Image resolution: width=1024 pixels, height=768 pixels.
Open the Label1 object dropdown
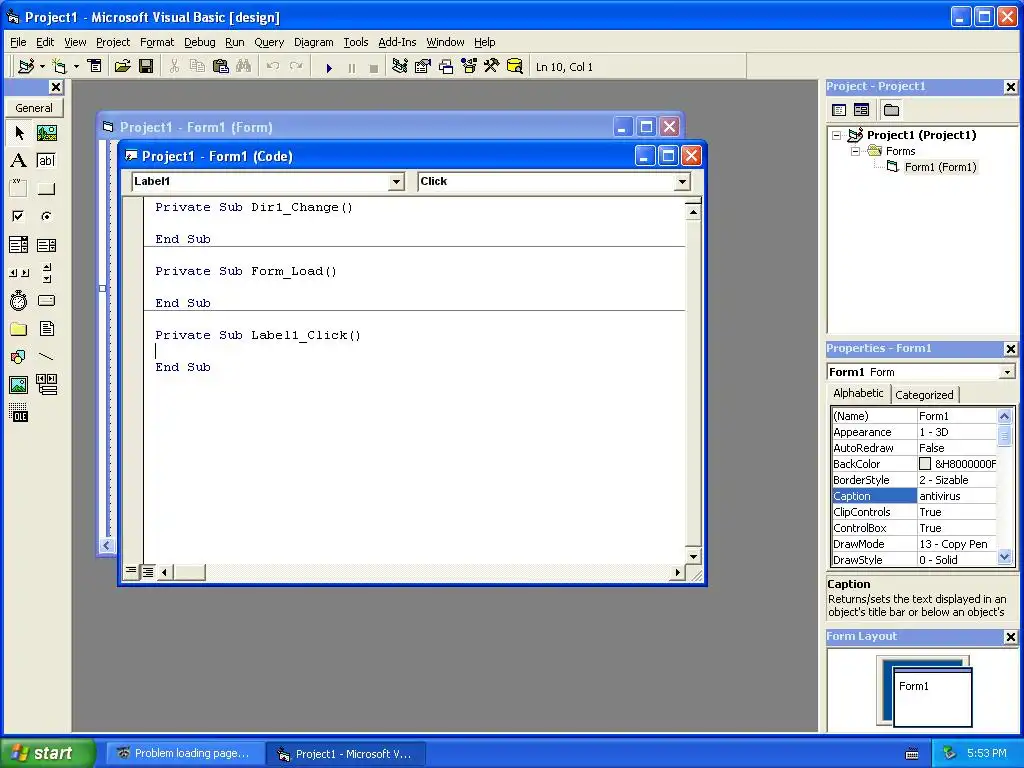click(396, 182)
